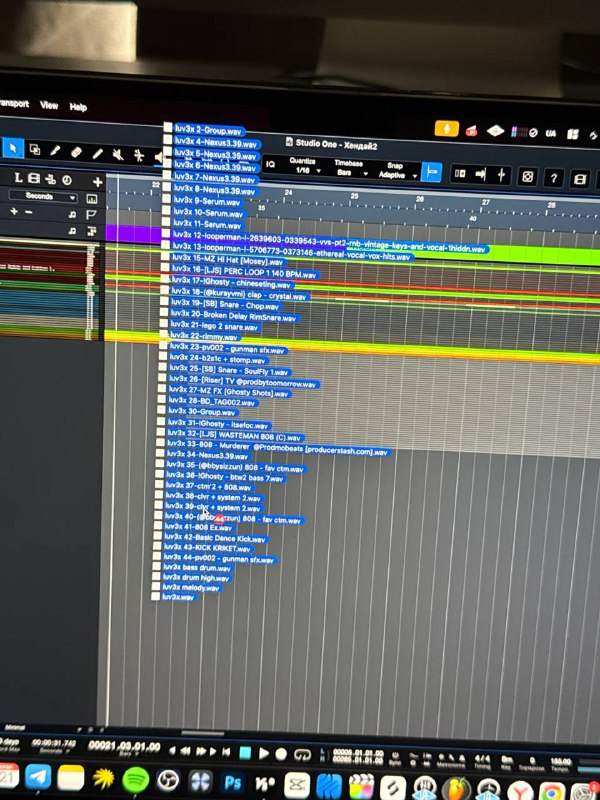600x800 pixels.
Task: Open the Timebase Bars dropdown
Action: (348, 172)
